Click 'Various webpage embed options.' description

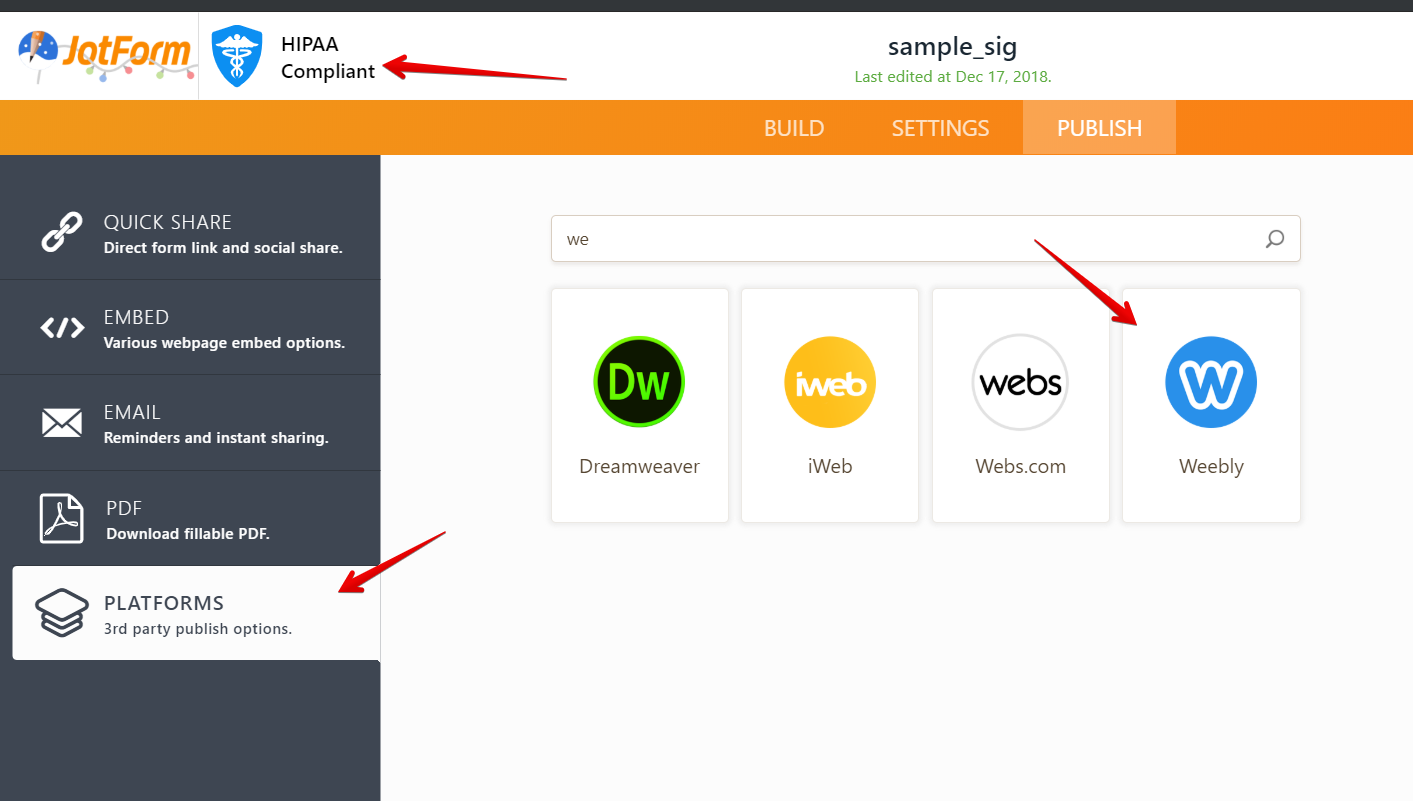(x=224, y=343)
